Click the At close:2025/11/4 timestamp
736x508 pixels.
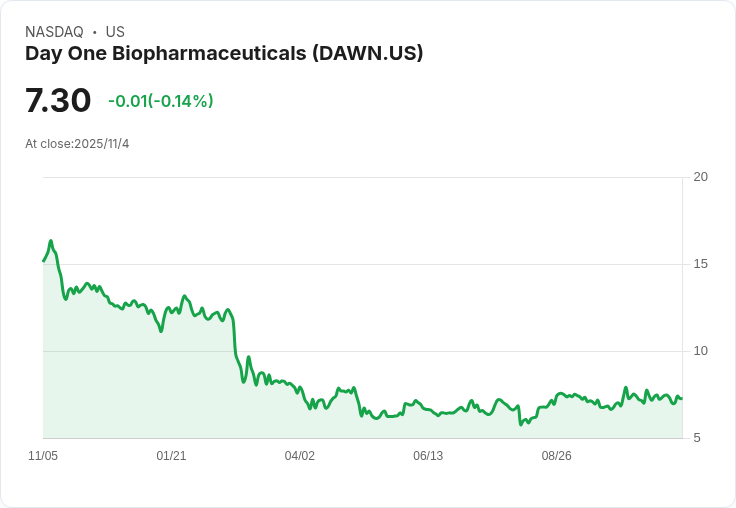(77, 144)
